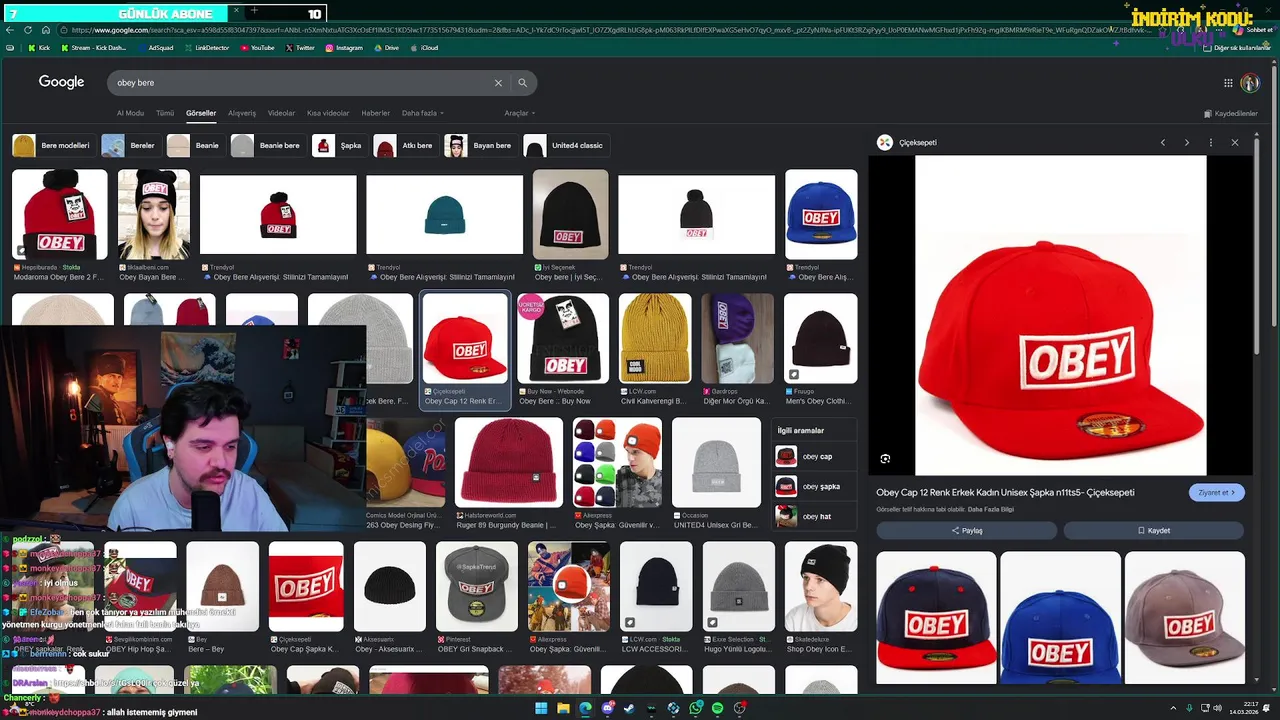This screenshot has width=1280, height=720.
Task: Close the image preview panel
Action: pos(1235,143)
